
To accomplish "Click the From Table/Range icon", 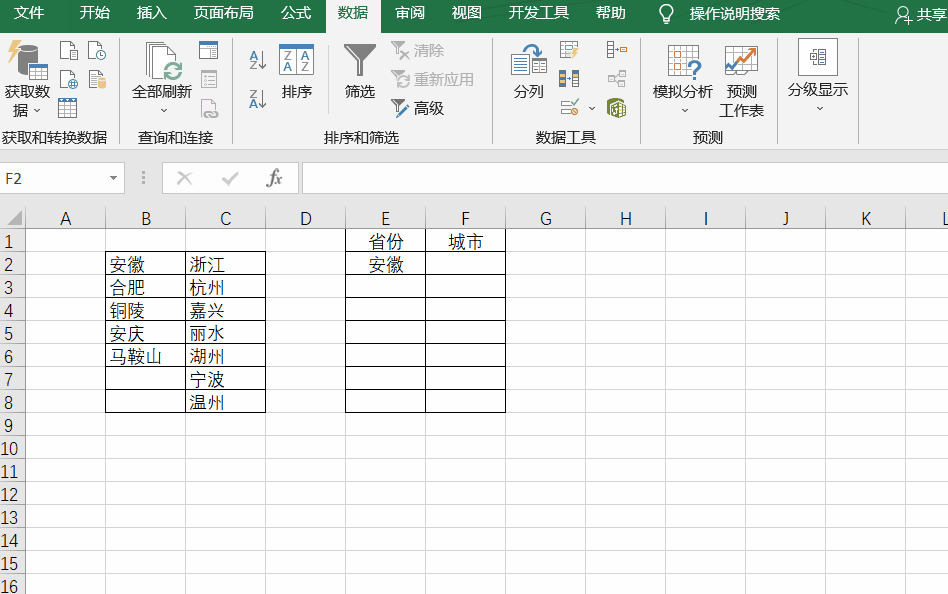I will (x=67, y=108).
